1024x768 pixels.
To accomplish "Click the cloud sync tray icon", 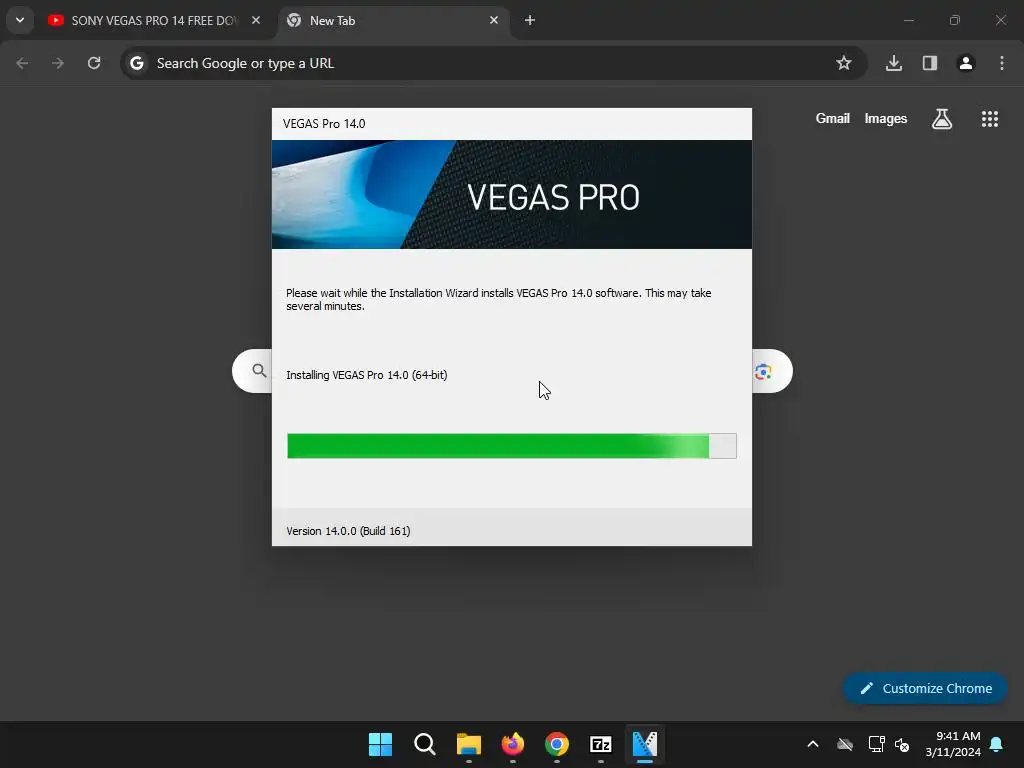I will pyautogui.click(x=845, y=744).
